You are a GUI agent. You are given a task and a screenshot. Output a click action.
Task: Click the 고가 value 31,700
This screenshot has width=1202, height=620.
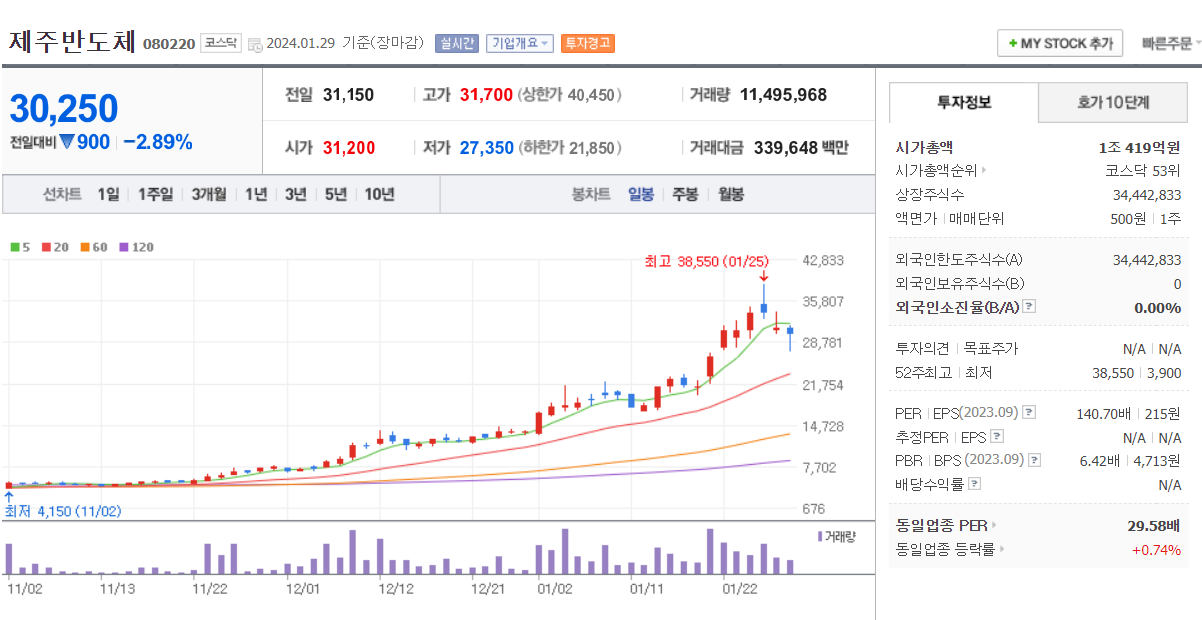point(486,95)
